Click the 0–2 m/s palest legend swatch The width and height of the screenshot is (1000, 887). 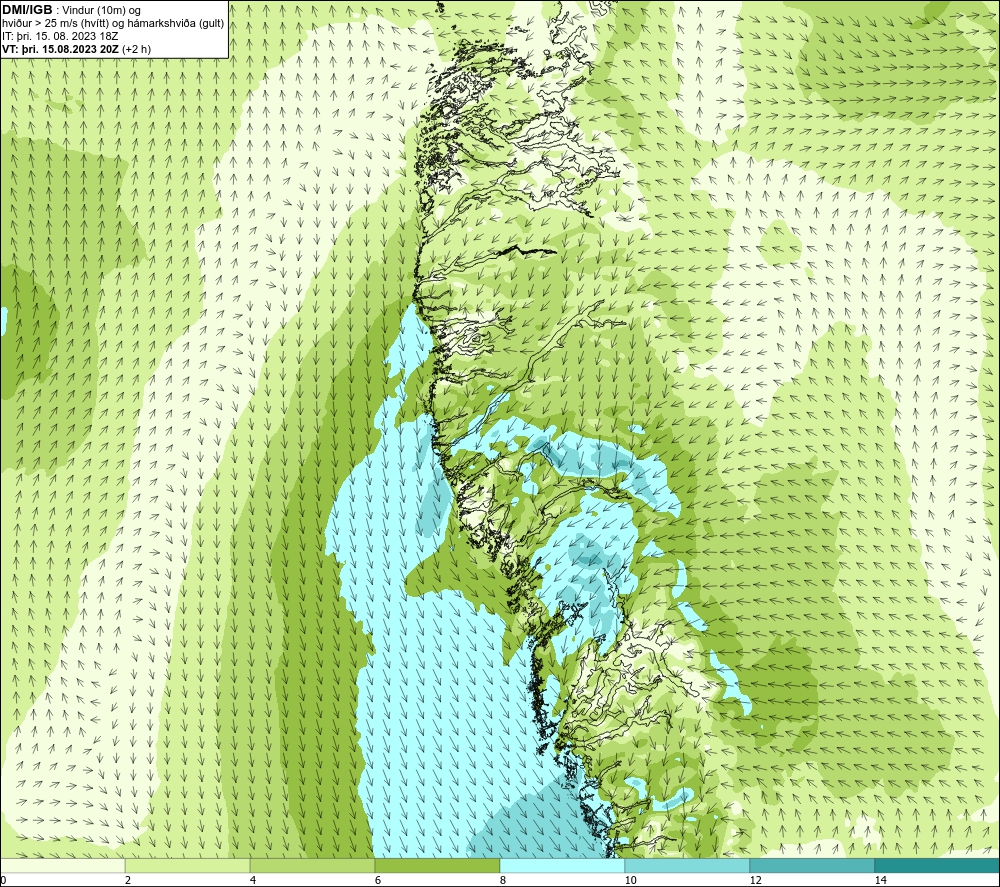[x=62, y=865]
